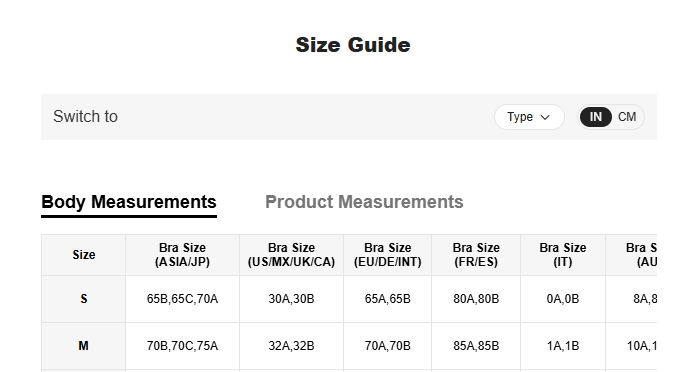This screenshot has width=687, height=372.
Task: Click the Size Guide heading
Action: coord(353,45)
